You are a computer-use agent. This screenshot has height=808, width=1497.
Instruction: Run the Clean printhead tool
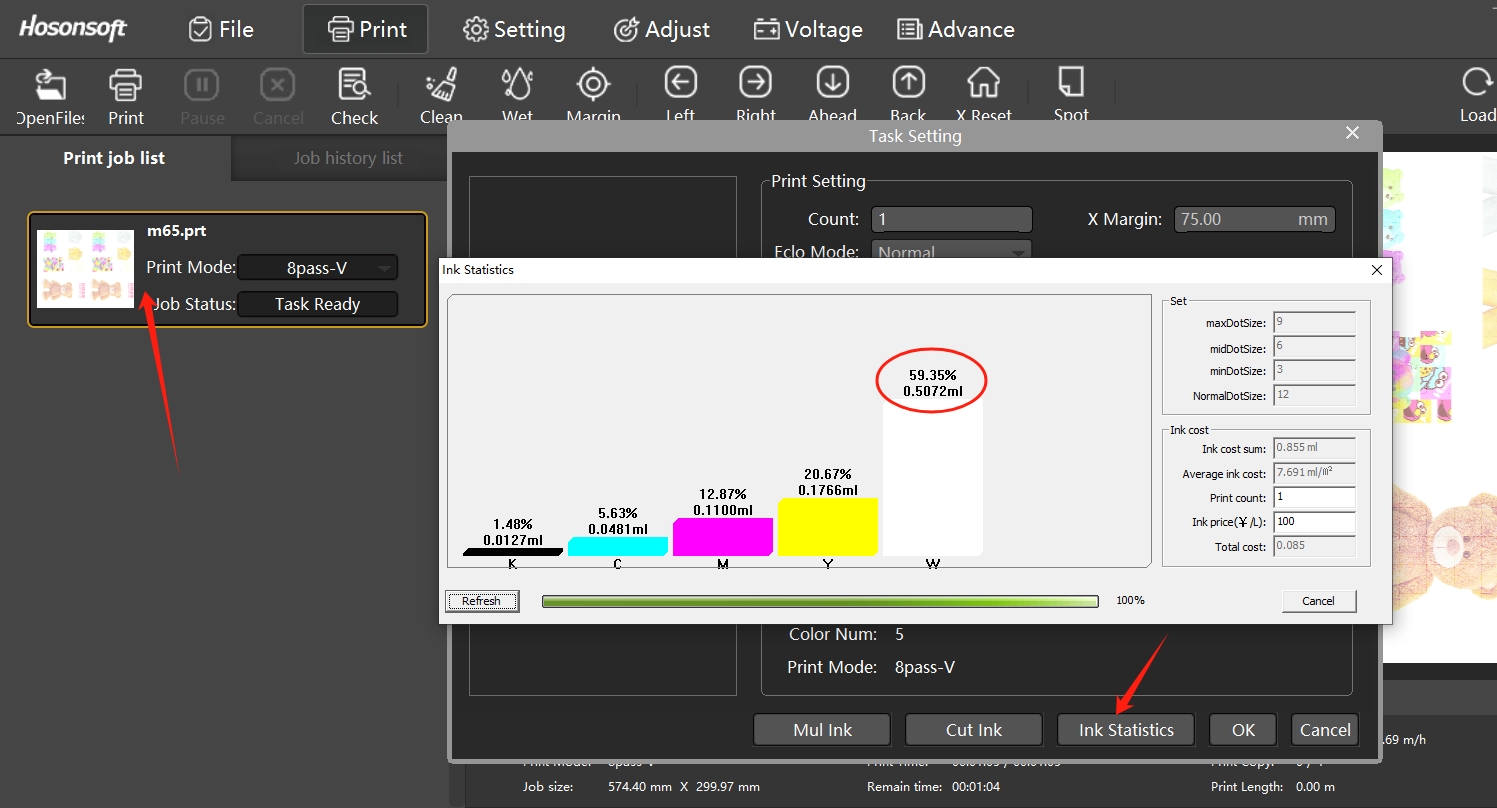coord(441,87)
